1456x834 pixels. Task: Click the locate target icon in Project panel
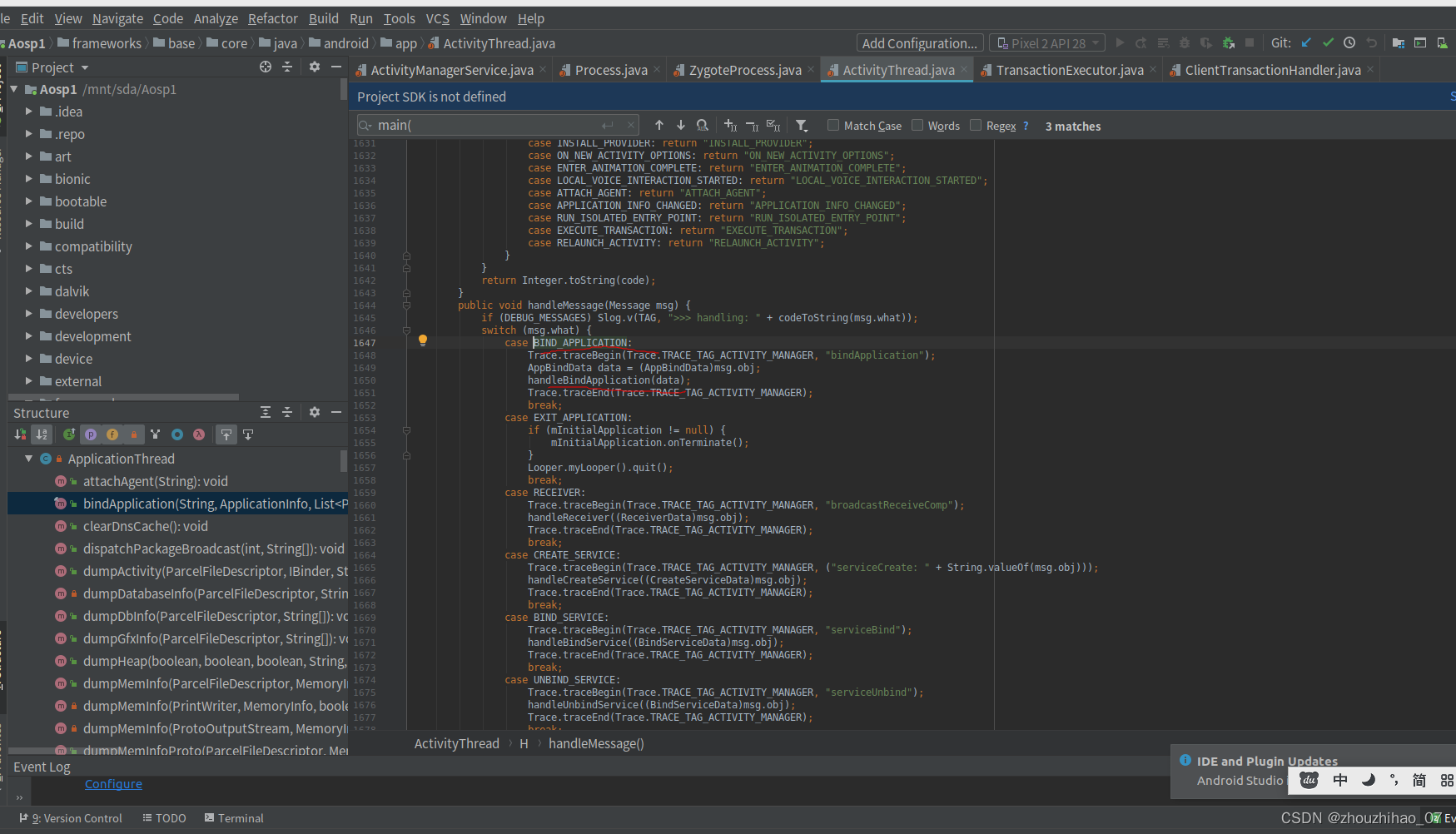point(266,67)
